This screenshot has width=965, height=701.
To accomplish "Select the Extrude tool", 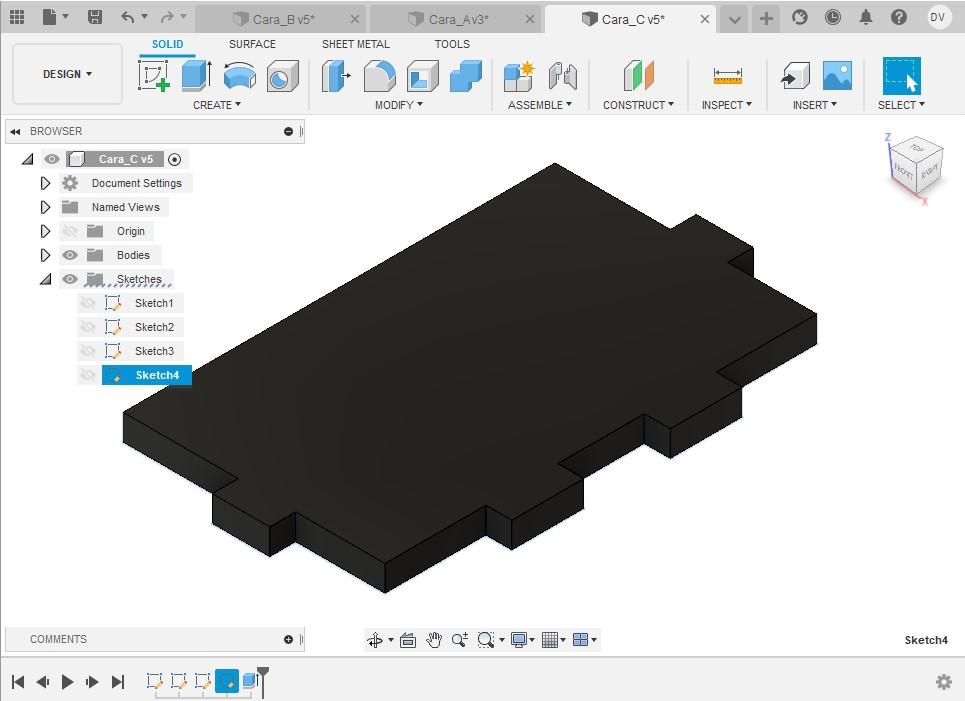I will (197, 76).
